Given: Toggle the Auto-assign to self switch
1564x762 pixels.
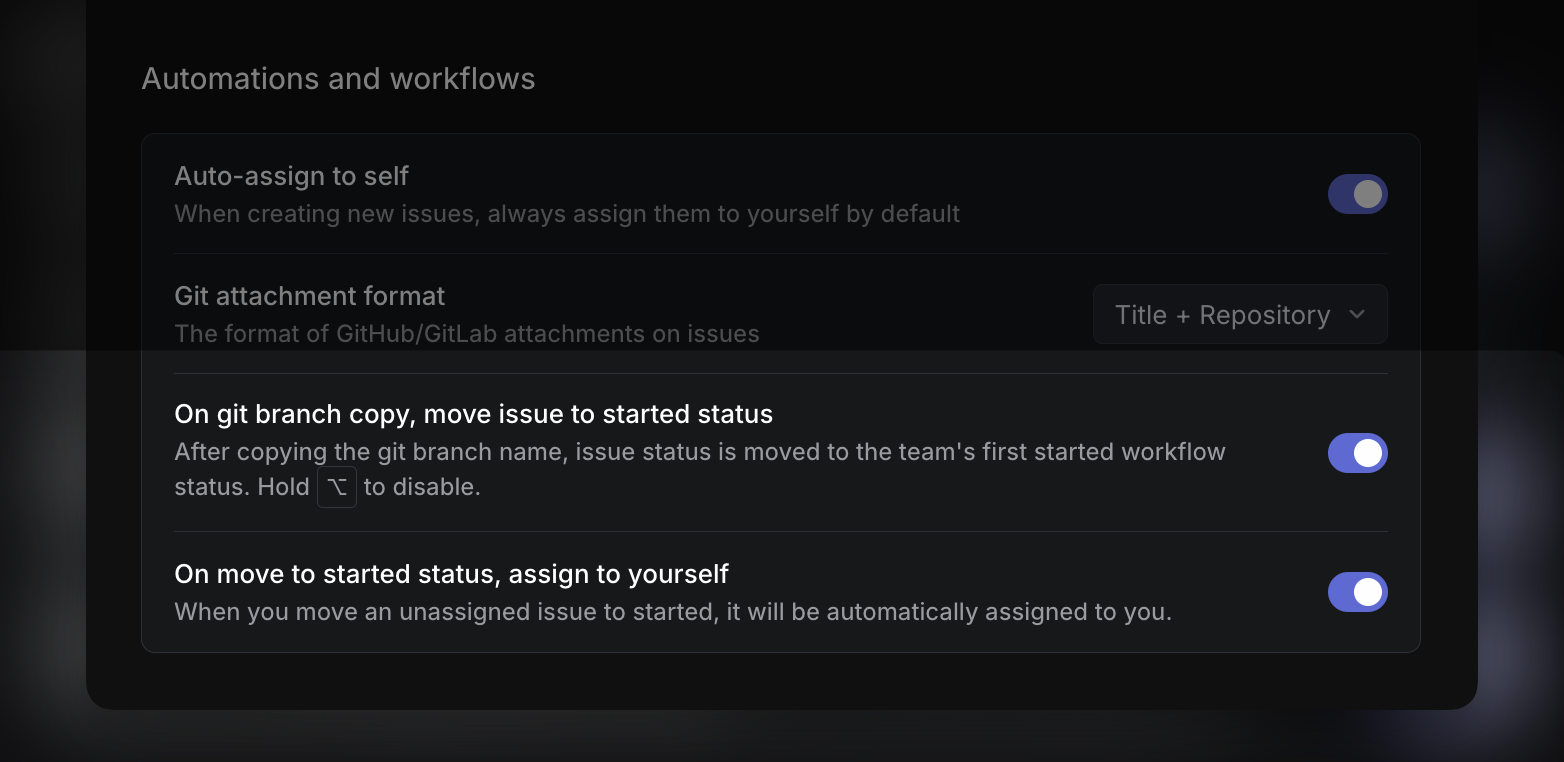Looking at the screenshot, I should pyautogui.click(x=1357, y=194).
